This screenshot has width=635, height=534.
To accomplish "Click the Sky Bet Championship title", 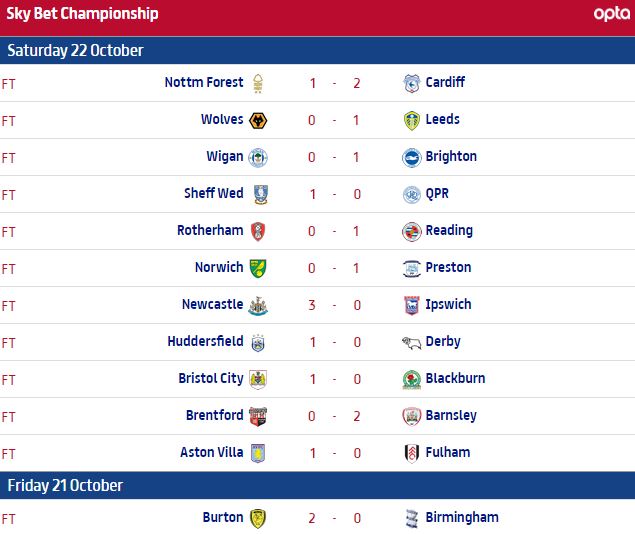I will tap(82, 14).
